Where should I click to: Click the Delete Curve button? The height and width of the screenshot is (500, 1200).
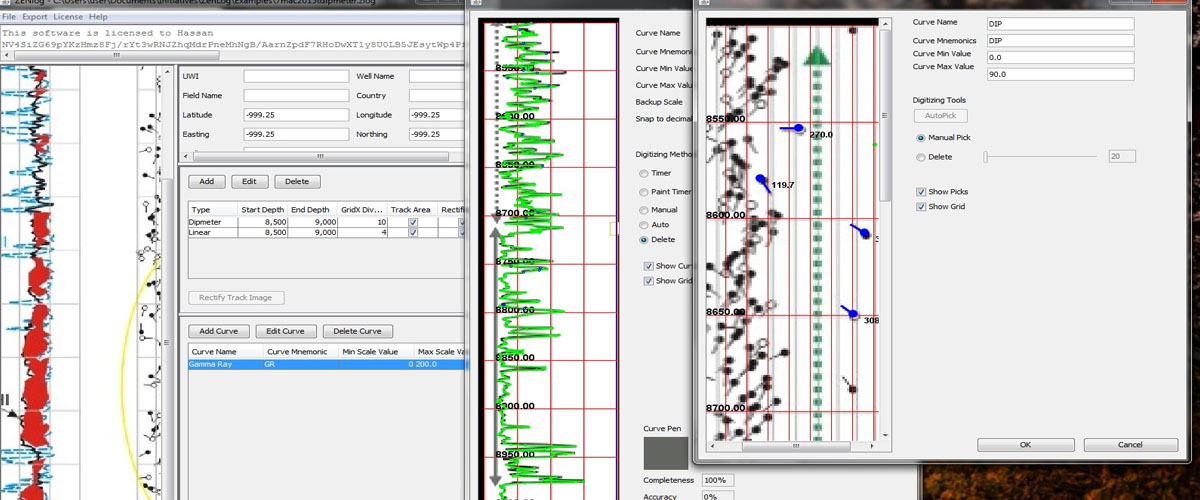click(x=358, y=331)
